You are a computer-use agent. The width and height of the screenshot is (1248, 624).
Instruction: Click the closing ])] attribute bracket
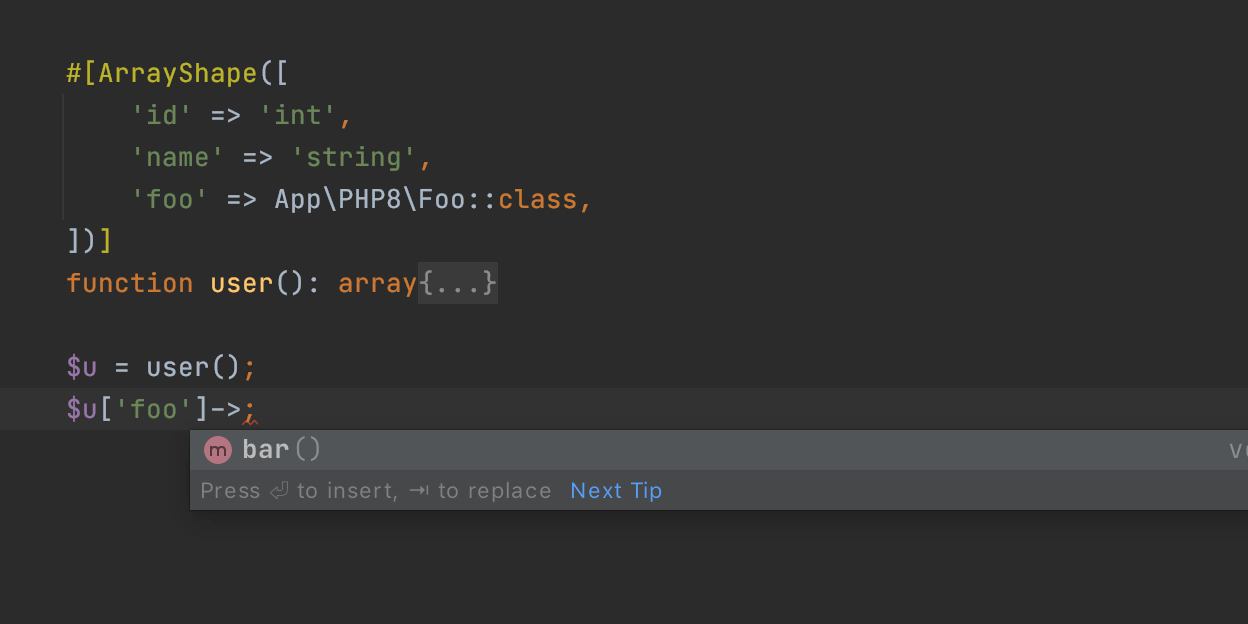[89, 240]
